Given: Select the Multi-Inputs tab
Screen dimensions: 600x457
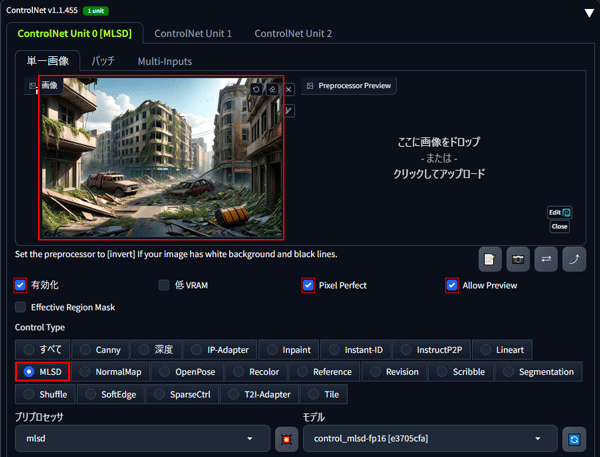Looking at the screenshot, I should (x=165, y=61).
